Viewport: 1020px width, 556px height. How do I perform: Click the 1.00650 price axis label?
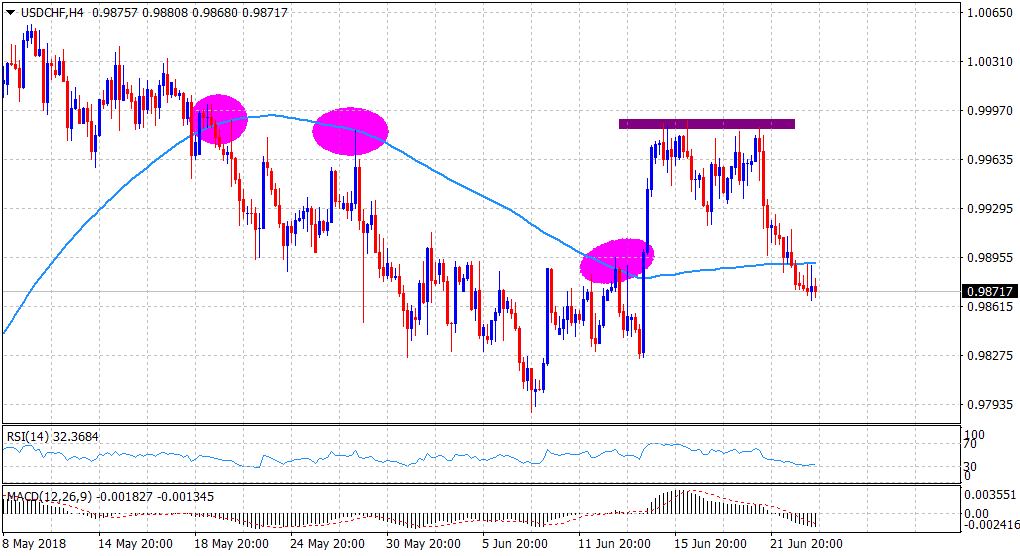click(x=988, y=13)
